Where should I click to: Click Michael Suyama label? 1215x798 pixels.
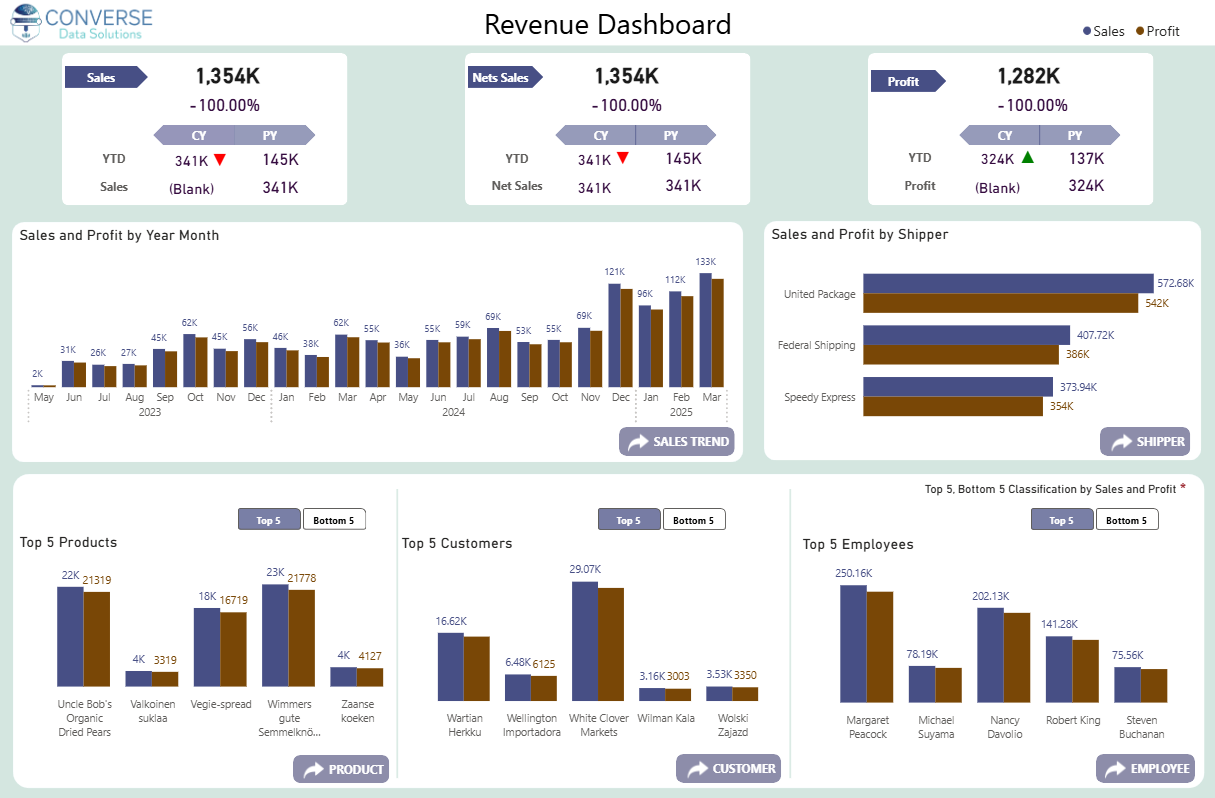[936, 727]
